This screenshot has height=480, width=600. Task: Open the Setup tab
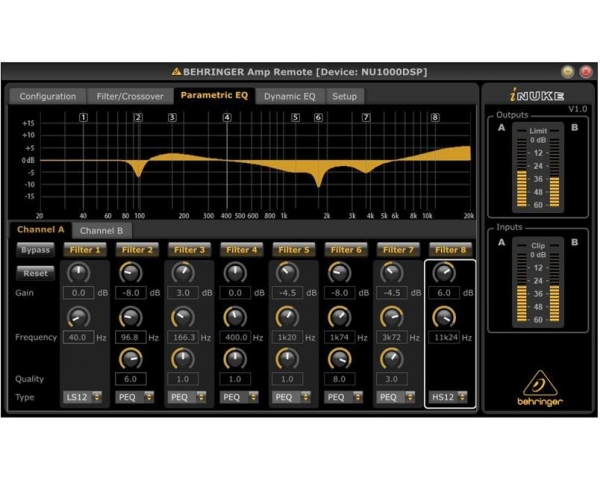344,96
